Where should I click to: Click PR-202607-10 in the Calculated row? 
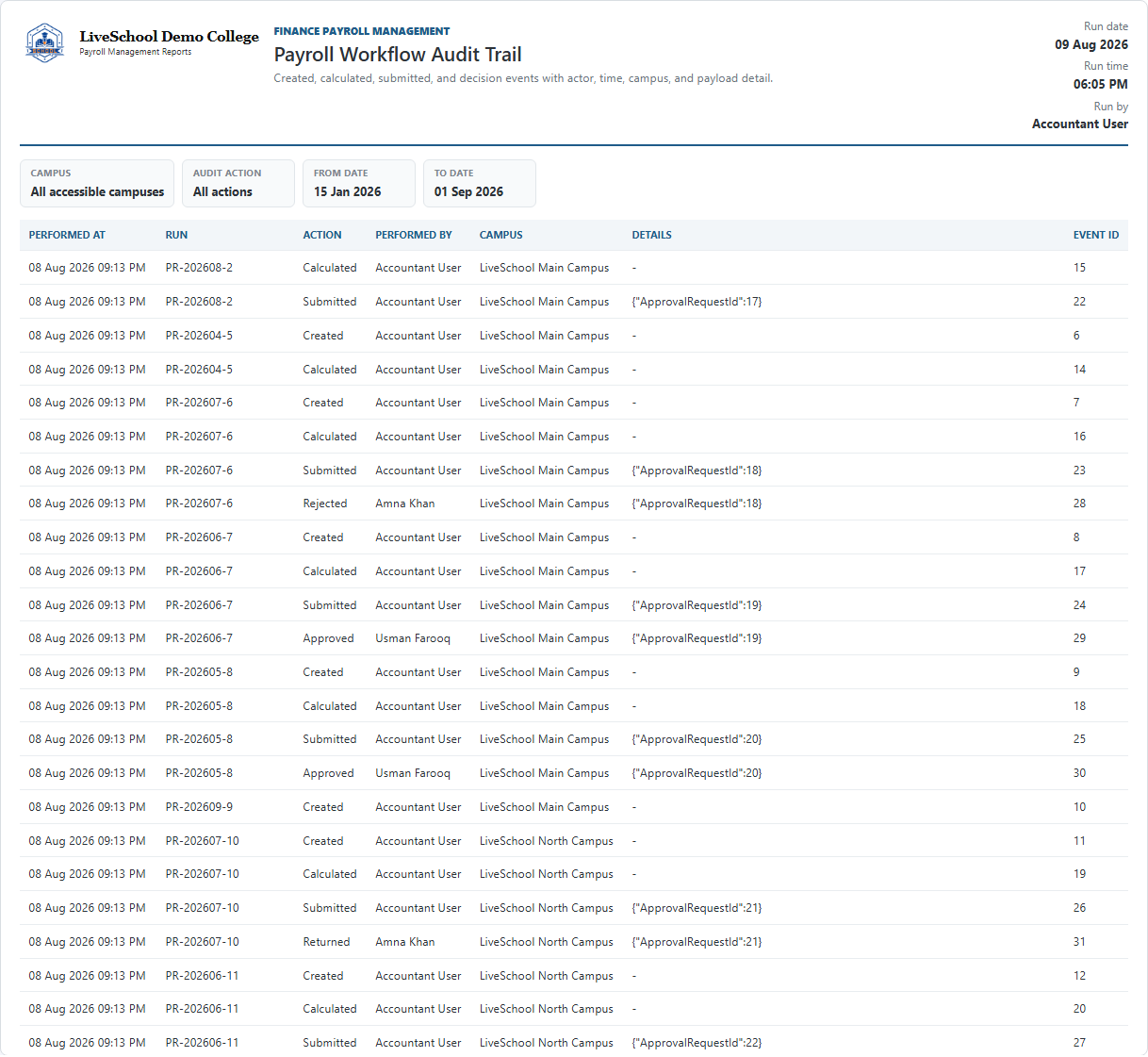pyautogui.click(x=203, y=874)
